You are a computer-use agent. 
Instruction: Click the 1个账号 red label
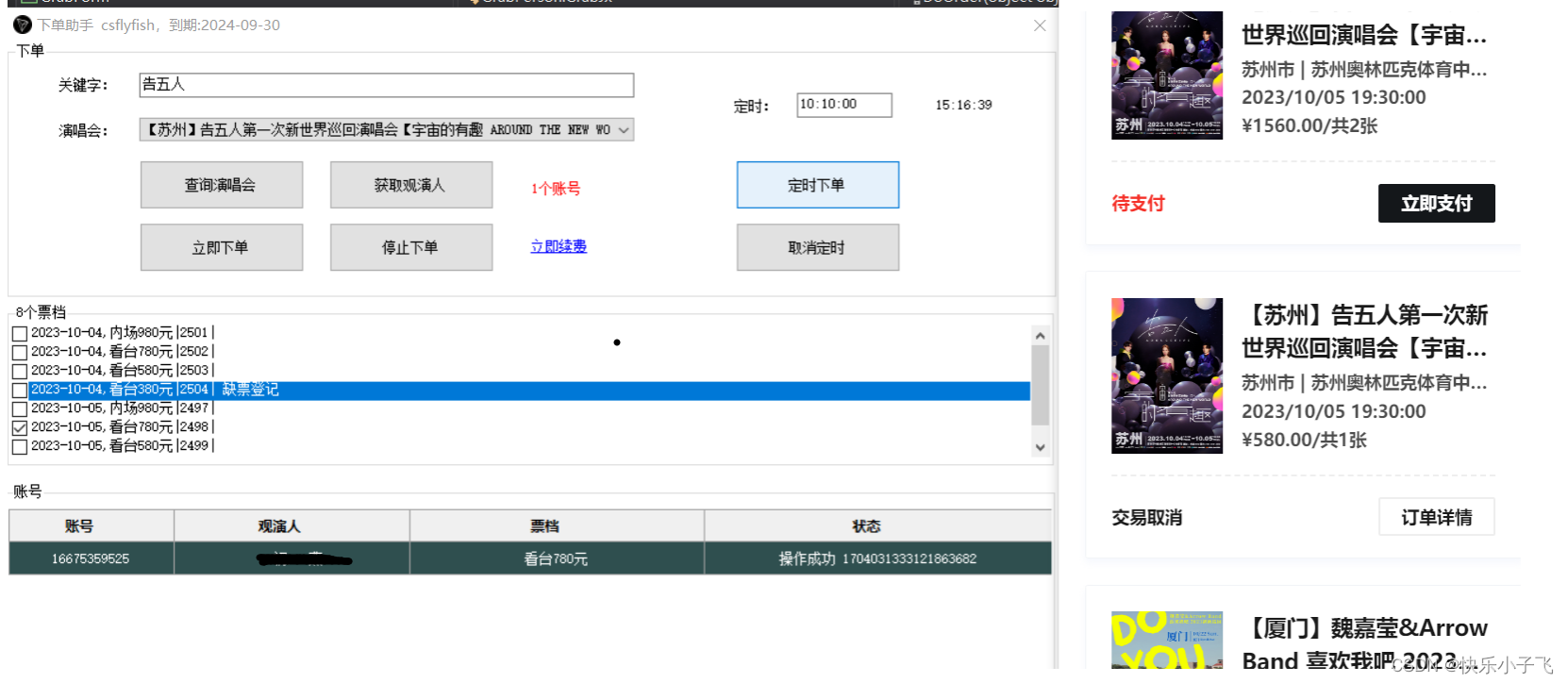(556, 188)
